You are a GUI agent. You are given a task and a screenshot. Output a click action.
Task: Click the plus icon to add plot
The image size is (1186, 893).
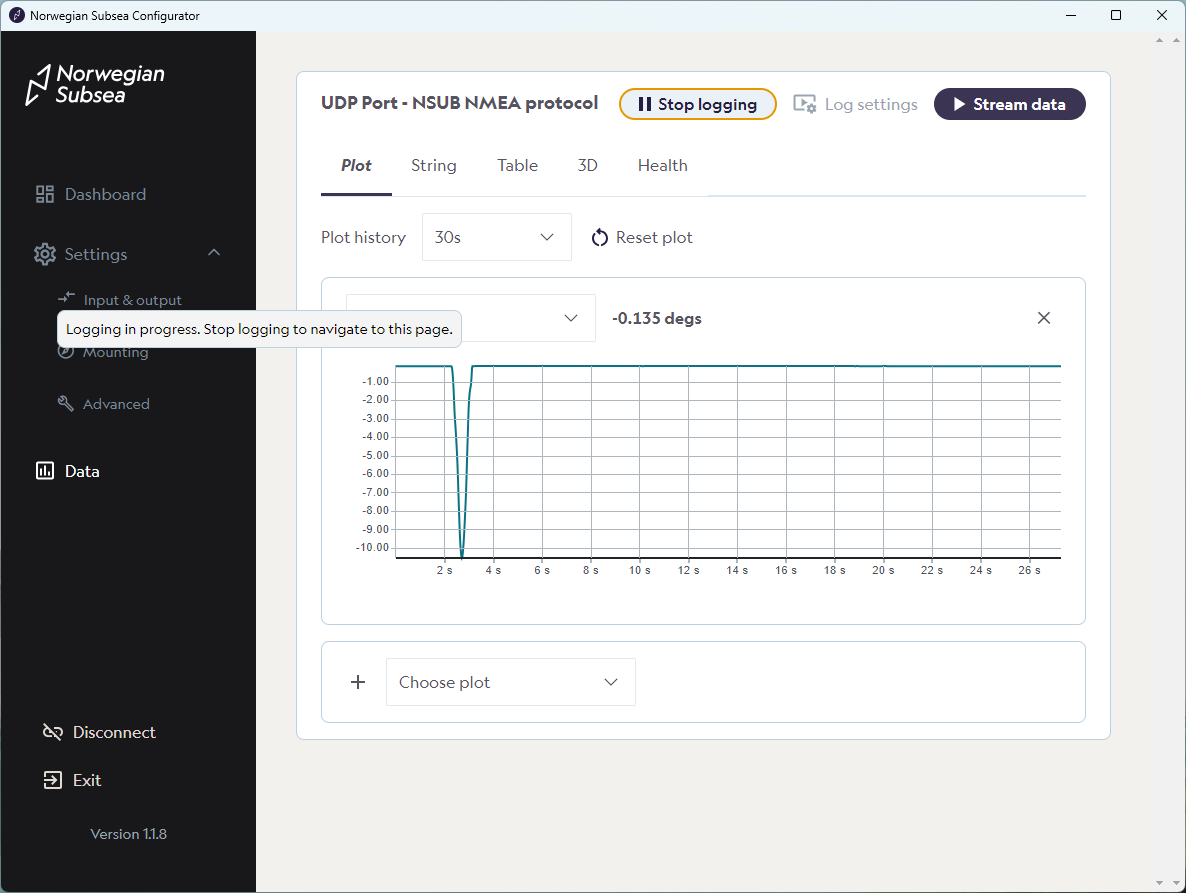point(359,682)
